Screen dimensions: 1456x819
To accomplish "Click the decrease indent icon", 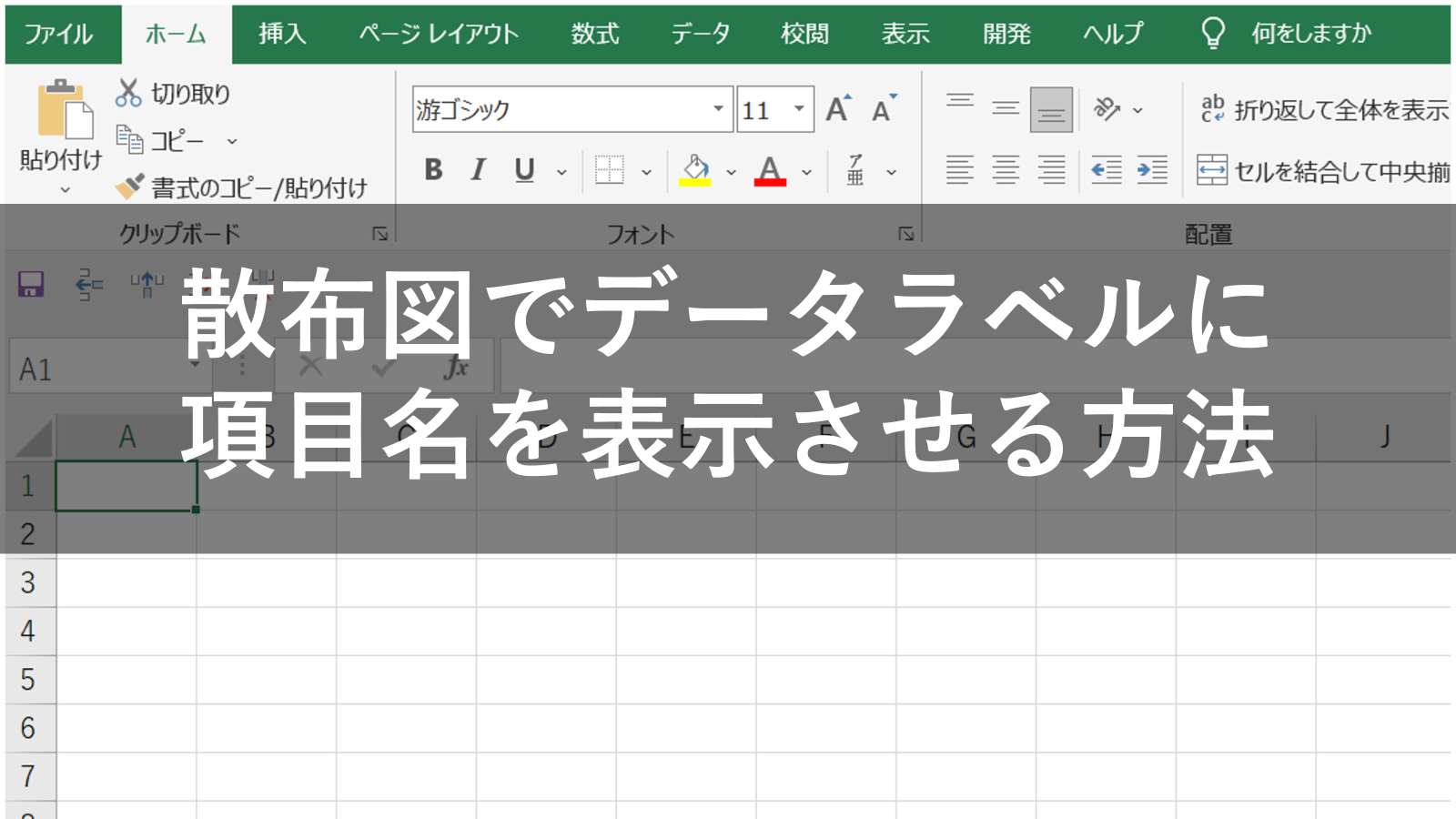I will coord(1107,170).
